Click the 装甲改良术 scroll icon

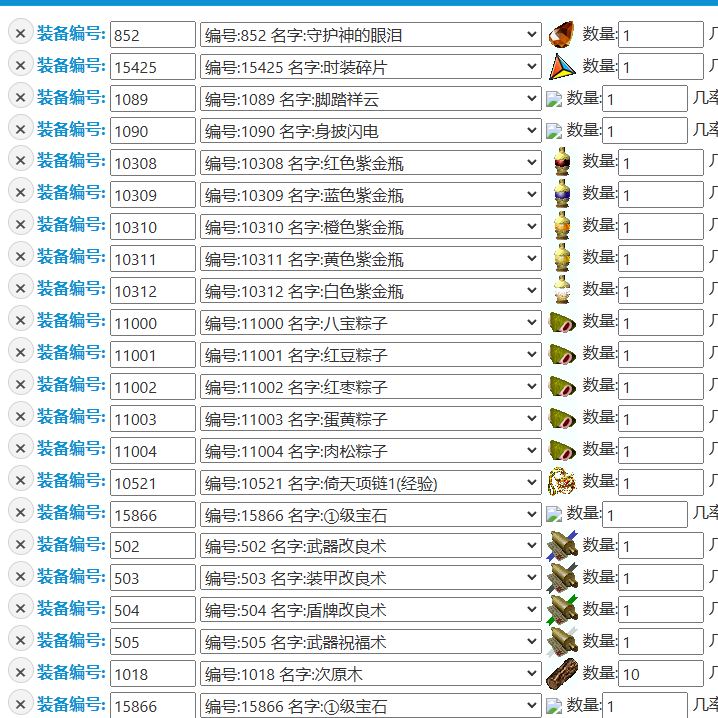coord(562,578)
